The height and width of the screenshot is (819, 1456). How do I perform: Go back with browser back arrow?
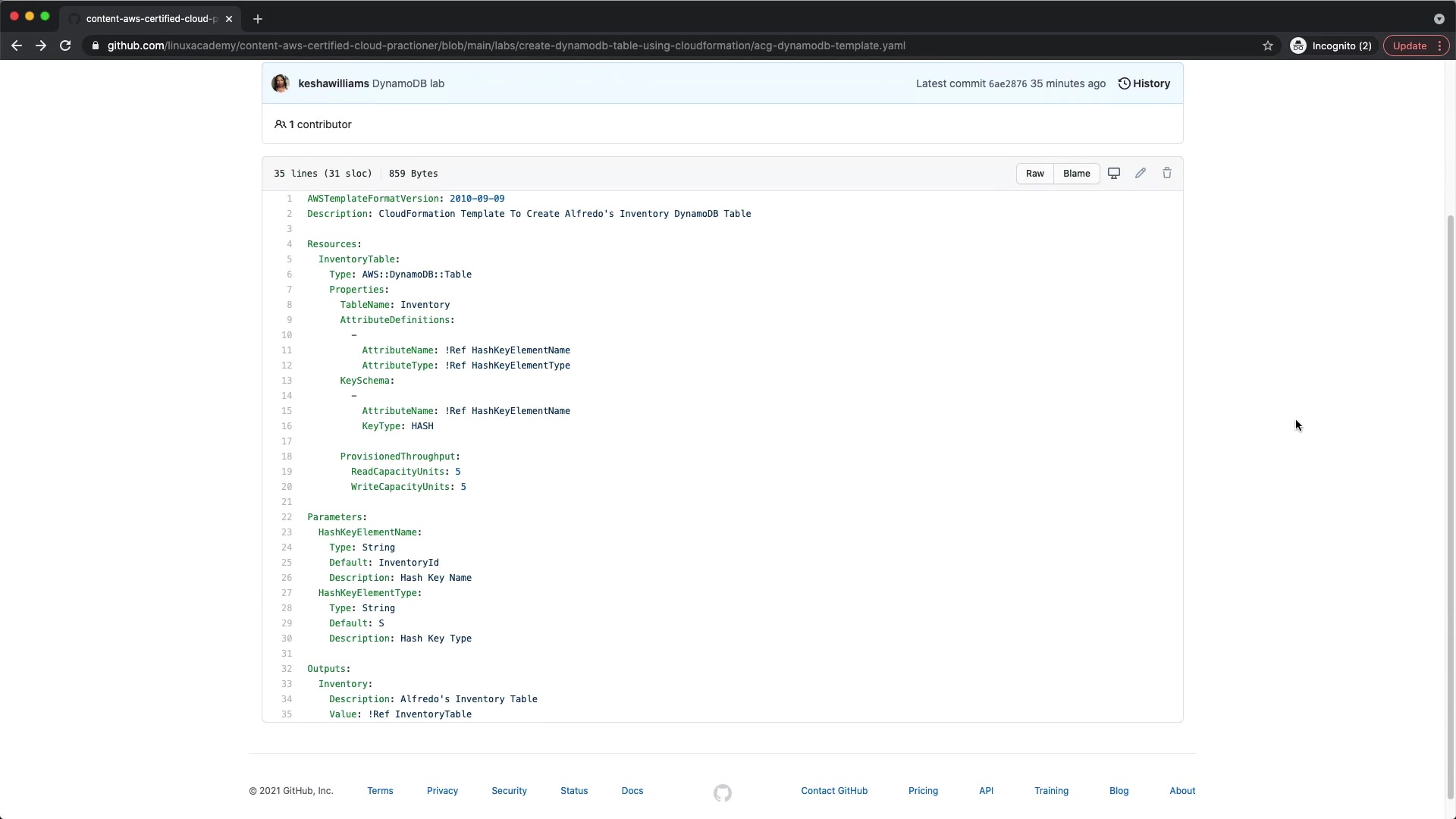[x=17, y=45]
